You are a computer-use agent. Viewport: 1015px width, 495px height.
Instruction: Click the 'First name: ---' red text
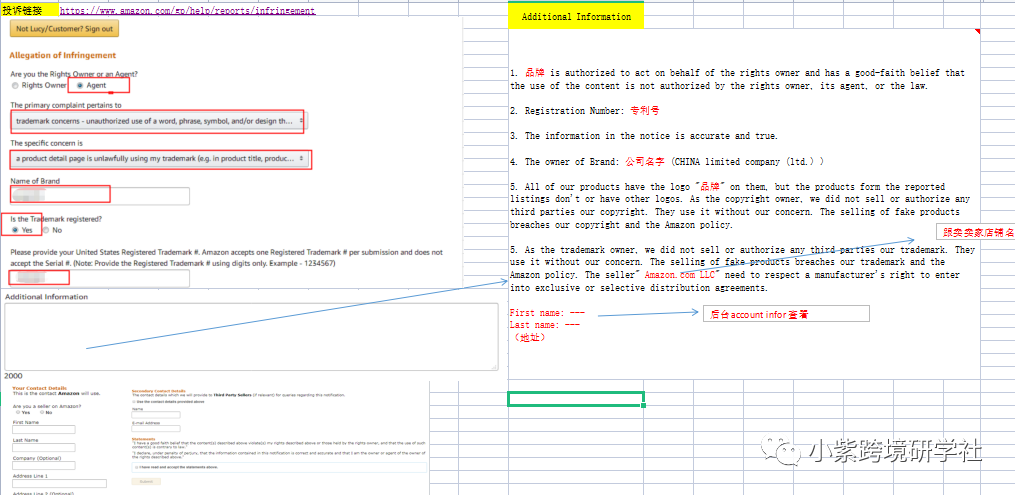[547, 313]
